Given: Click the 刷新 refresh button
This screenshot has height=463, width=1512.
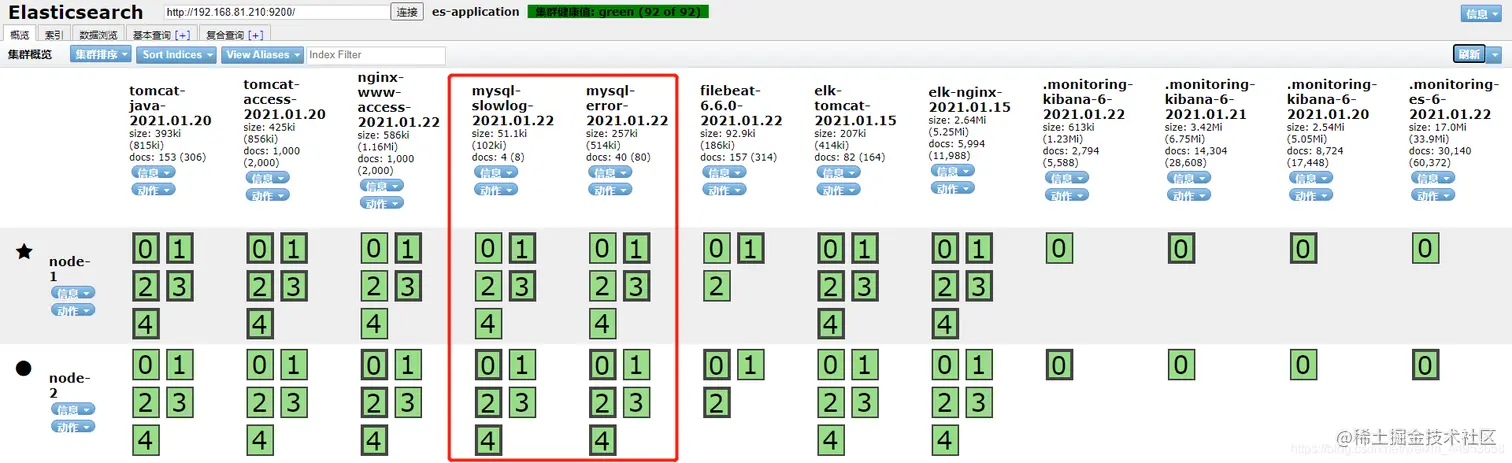Looking at the screenshot, I should [1469, 55].
